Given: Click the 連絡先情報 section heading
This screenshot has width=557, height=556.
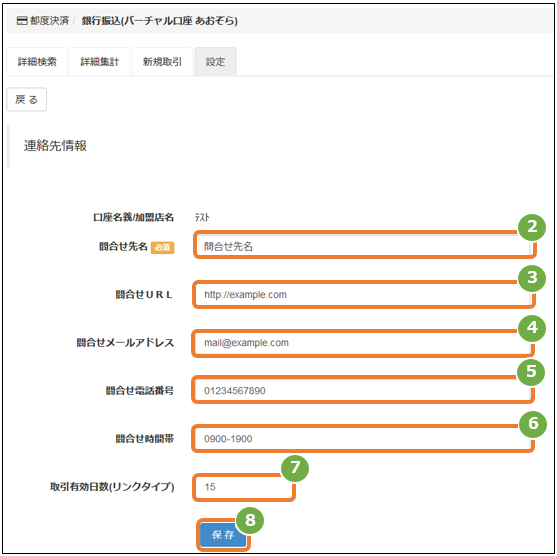Looking at the screenshot, I should pyautogui.click(x=55, y=146).
